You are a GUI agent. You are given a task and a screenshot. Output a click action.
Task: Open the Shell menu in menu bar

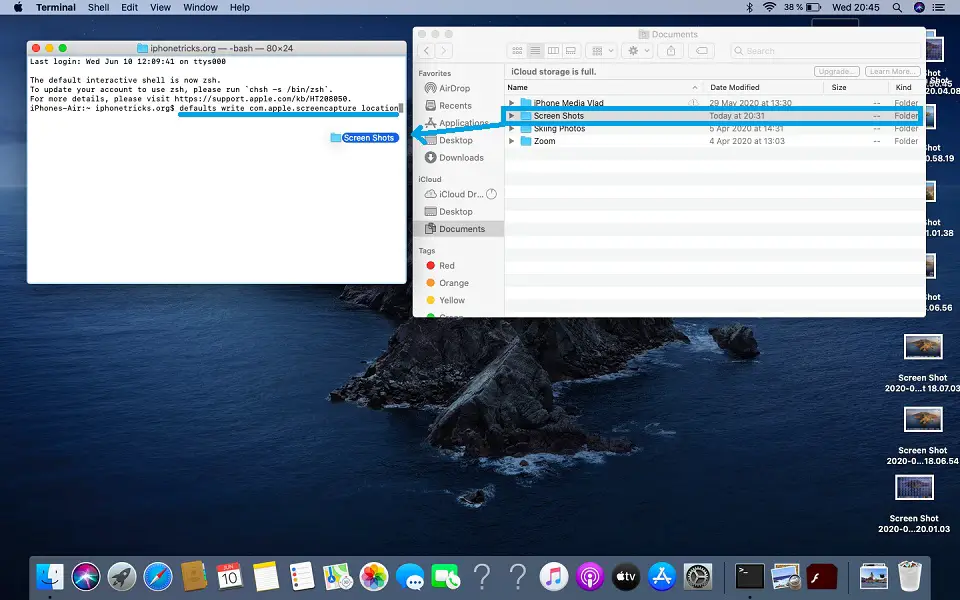pos(98,7)
